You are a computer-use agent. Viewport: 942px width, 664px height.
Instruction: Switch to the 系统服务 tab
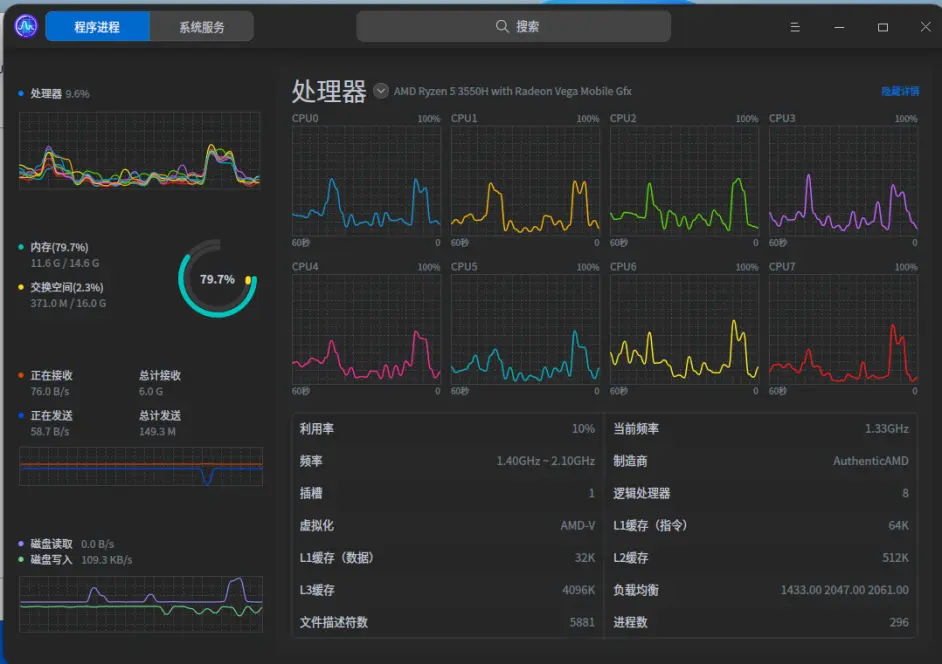click(201, 26)
